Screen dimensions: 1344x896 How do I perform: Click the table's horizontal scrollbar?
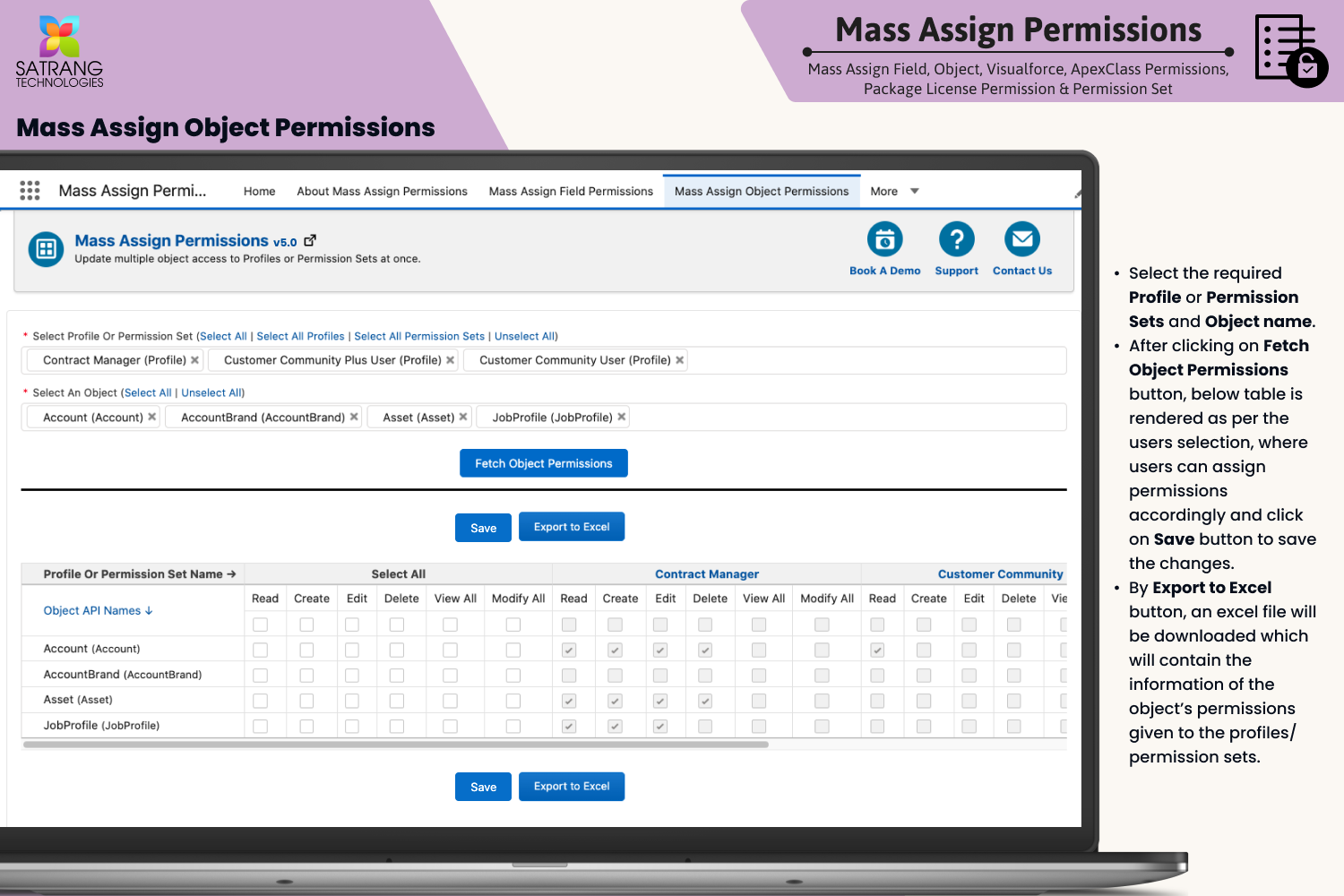395,745
